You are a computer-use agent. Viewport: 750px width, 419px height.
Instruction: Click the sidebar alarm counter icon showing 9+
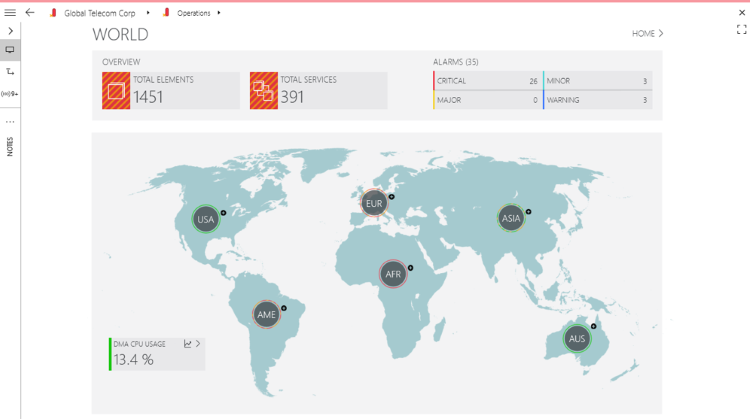(10, 93)
